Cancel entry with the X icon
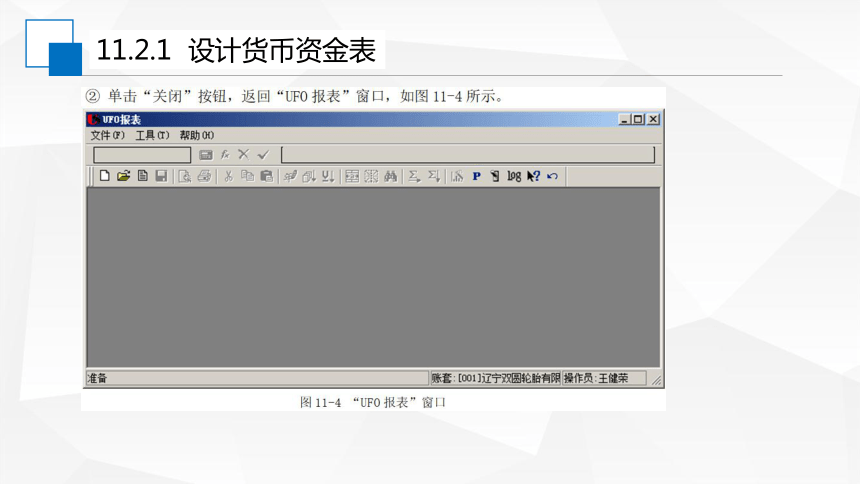 [244, 155]
